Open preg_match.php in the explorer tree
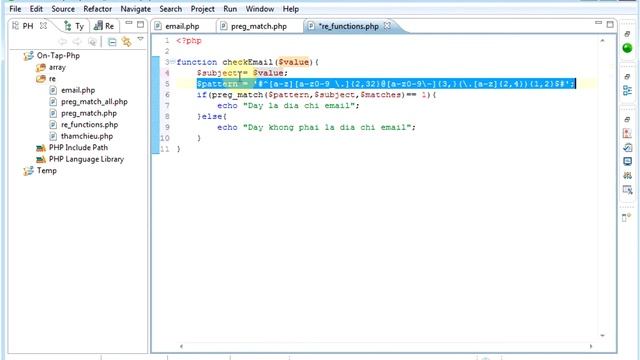 tap(89, 113)
